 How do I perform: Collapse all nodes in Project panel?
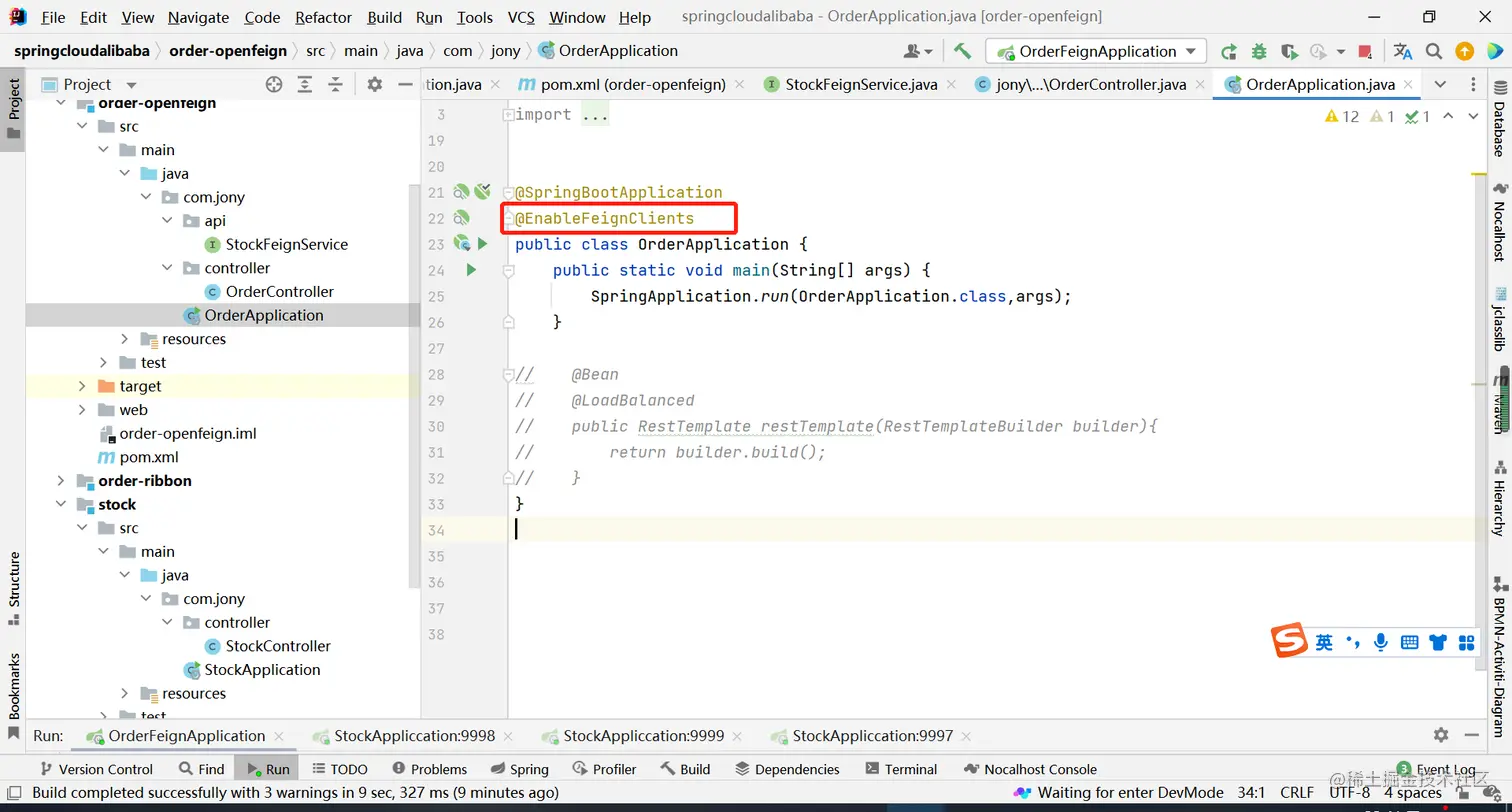(336, 85)
